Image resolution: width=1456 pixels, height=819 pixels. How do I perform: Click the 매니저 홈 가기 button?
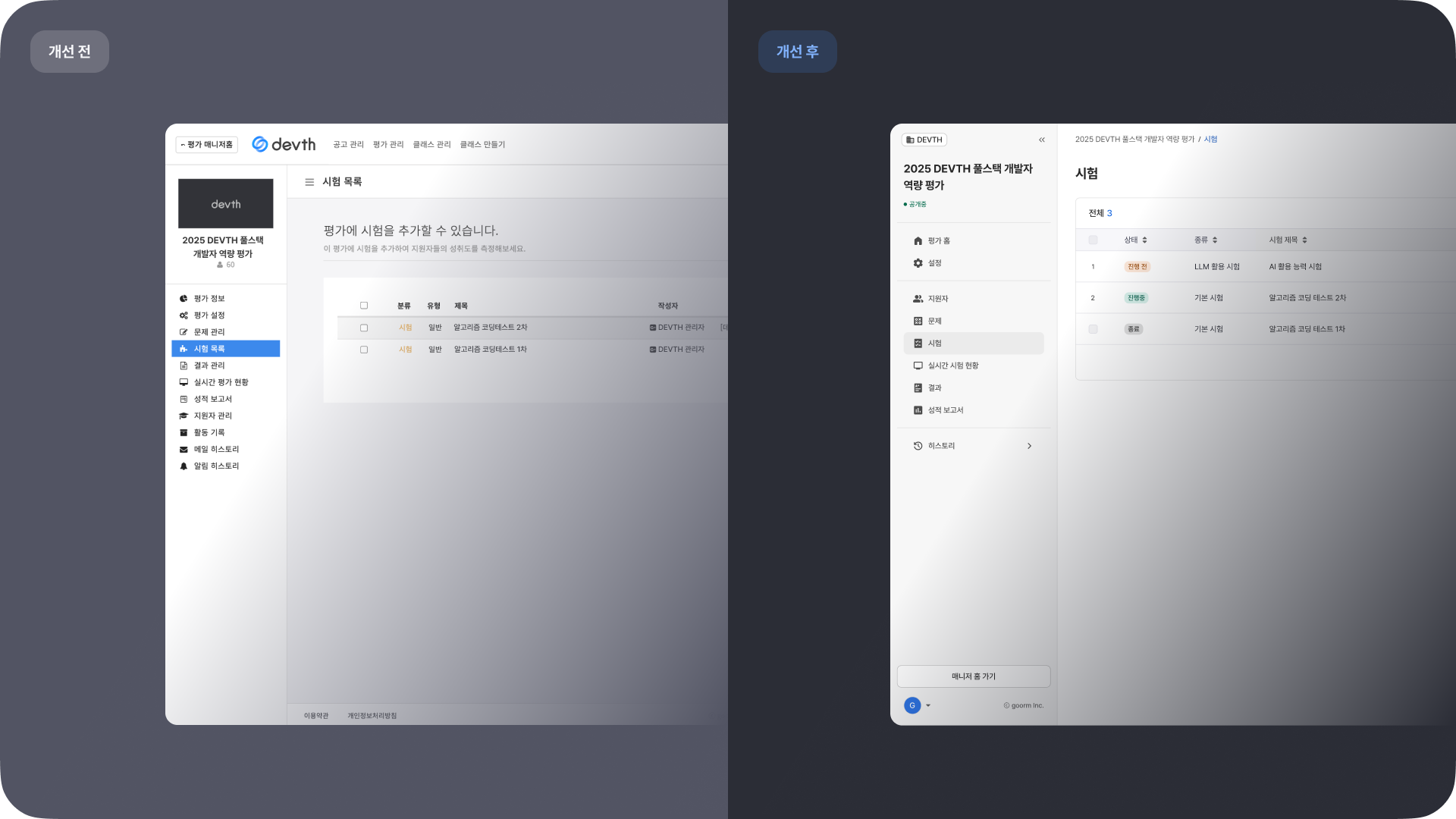974,676
